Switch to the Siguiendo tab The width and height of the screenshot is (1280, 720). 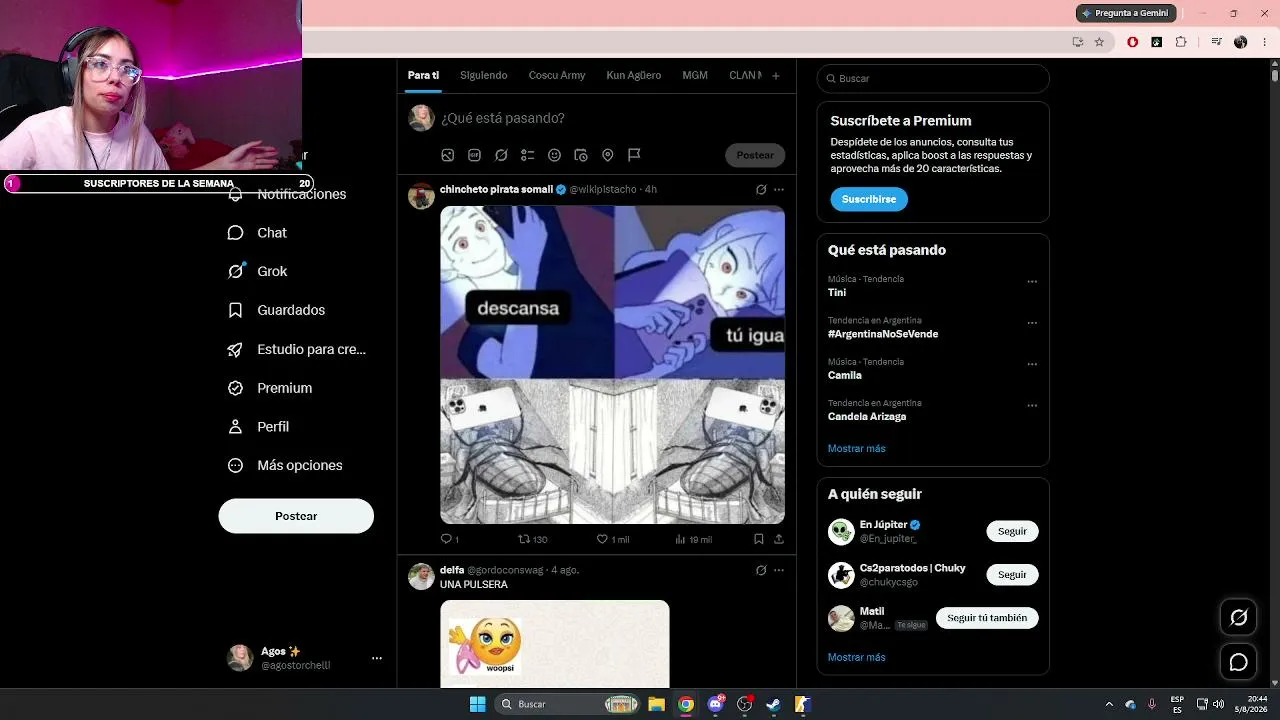[x=484, y=75]
